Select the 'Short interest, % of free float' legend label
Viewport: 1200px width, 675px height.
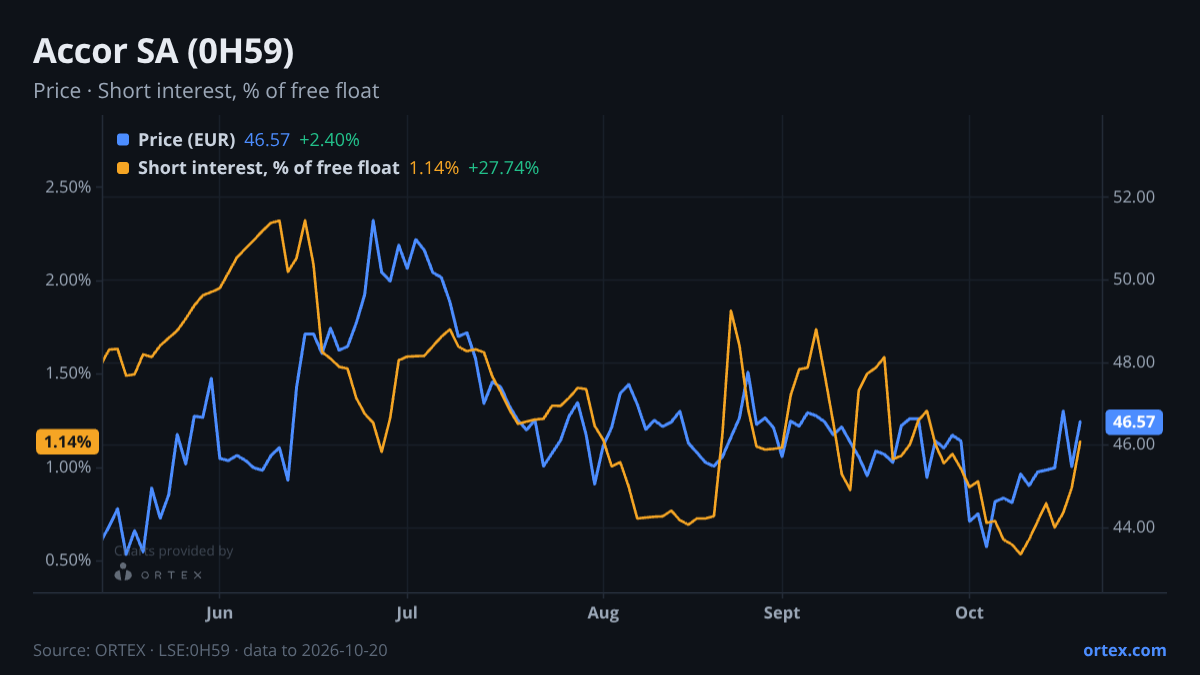pos(269,168)
